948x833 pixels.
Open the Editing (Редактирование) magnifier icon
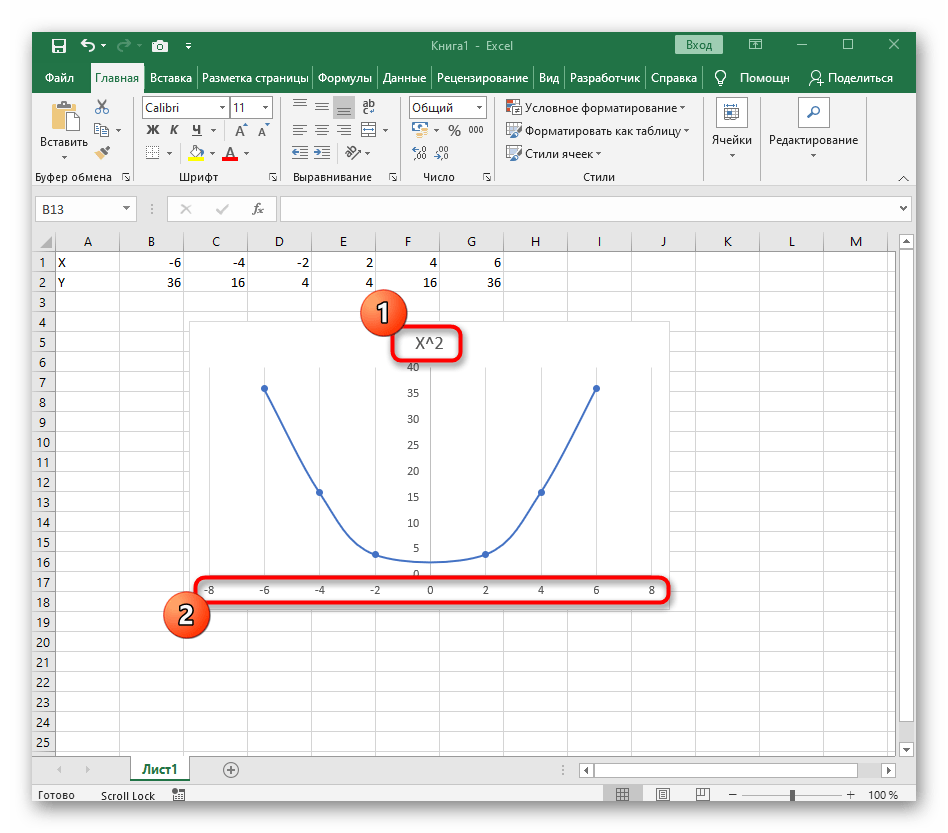point(813,112)
